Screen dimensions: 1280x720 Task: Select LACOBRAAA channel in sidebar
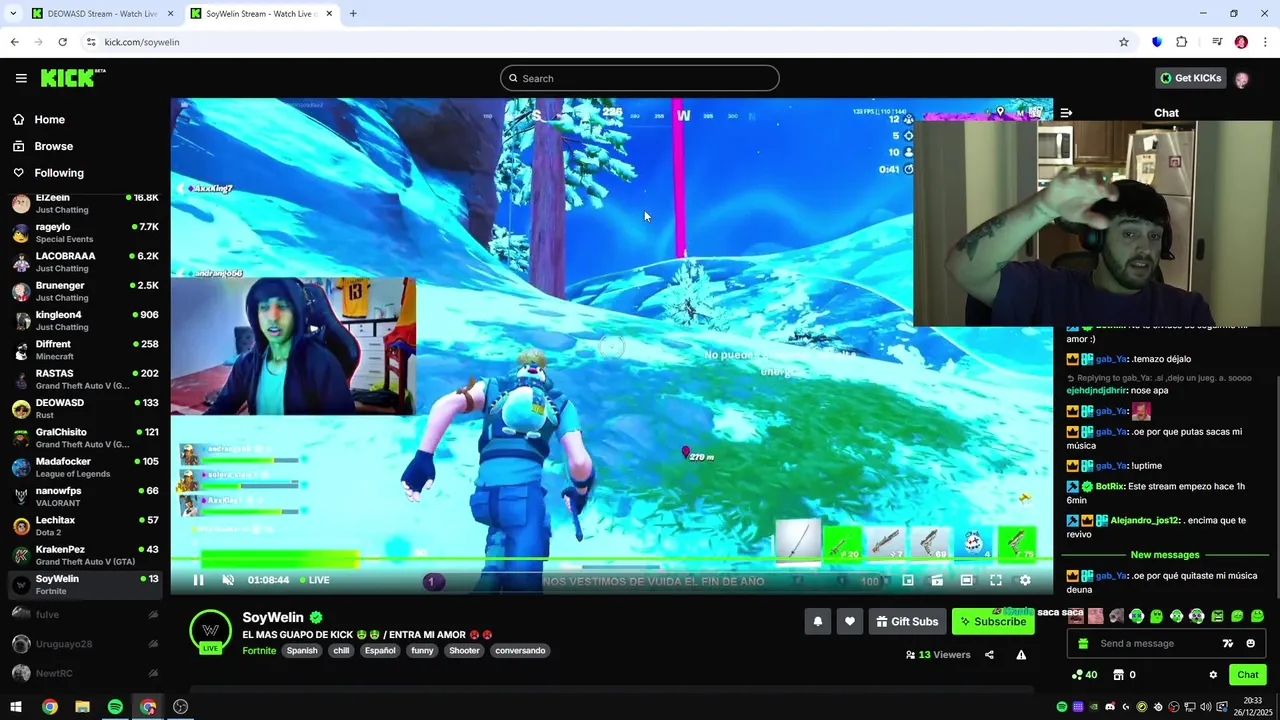(85, 262)
